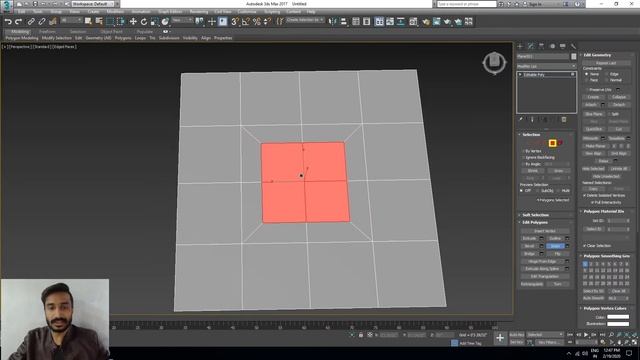Click the Render teapot icon

pyautogui.click(x=447, y=22)
